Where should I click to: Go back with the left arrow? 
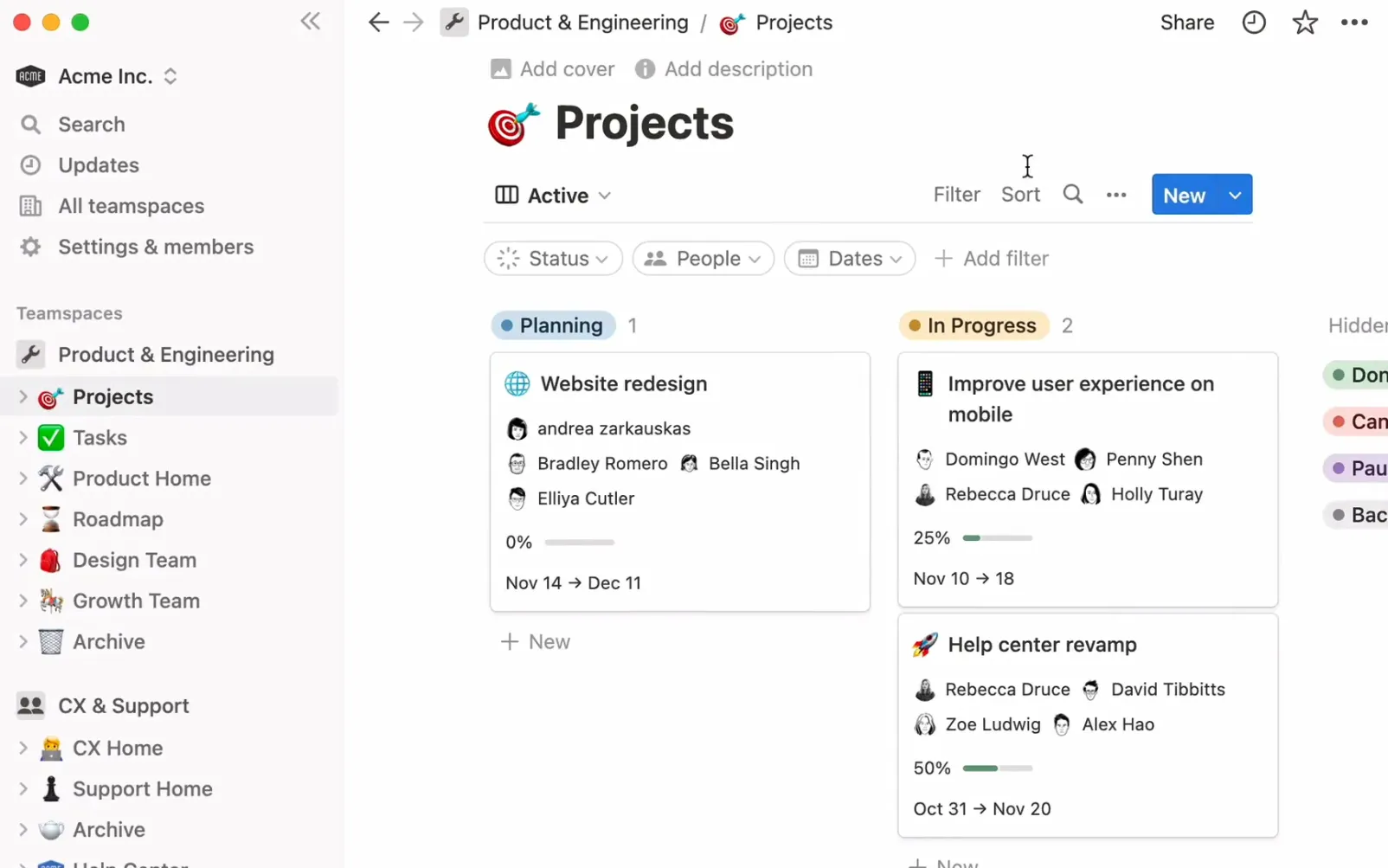coord(378,23)
